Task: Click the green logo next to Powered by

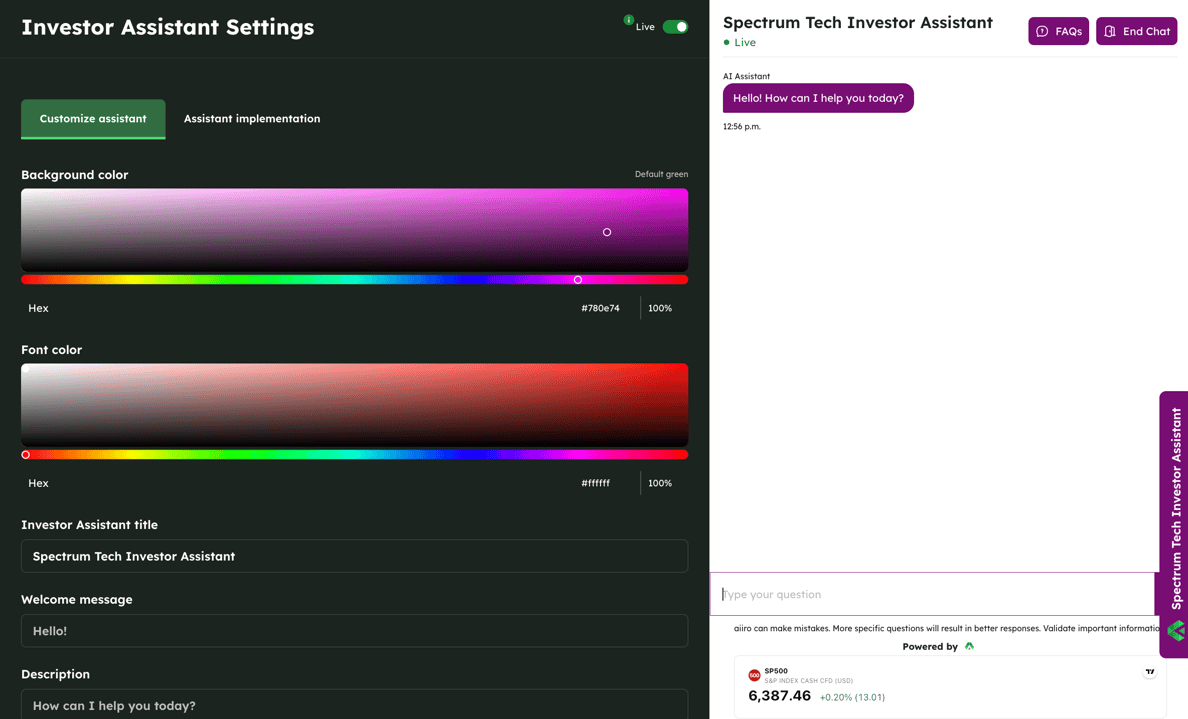Action: pyautogui.click(x=969, y=647)
